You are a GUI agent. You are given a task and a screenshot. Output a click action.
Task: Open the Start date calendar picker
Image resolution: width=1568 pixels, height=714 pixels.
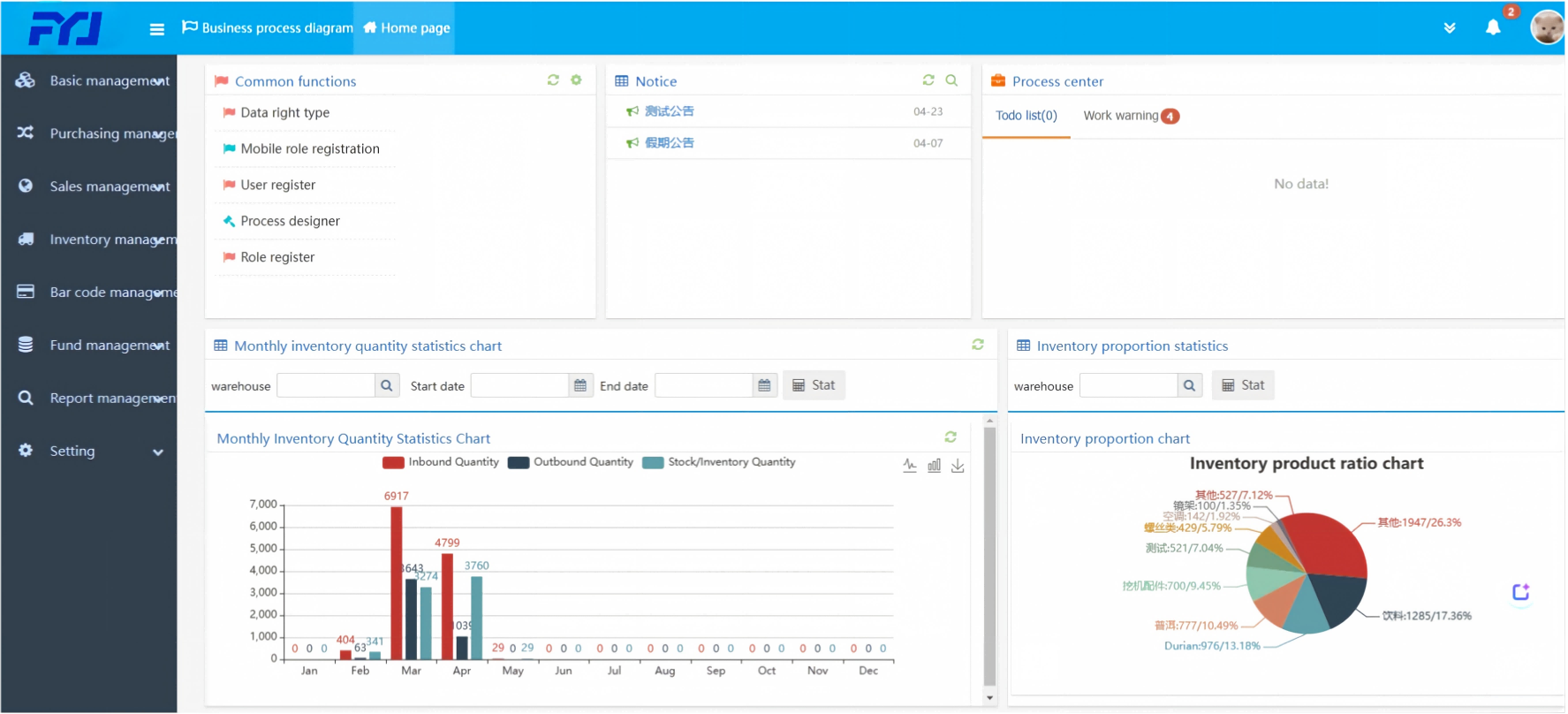click(580, 385)
